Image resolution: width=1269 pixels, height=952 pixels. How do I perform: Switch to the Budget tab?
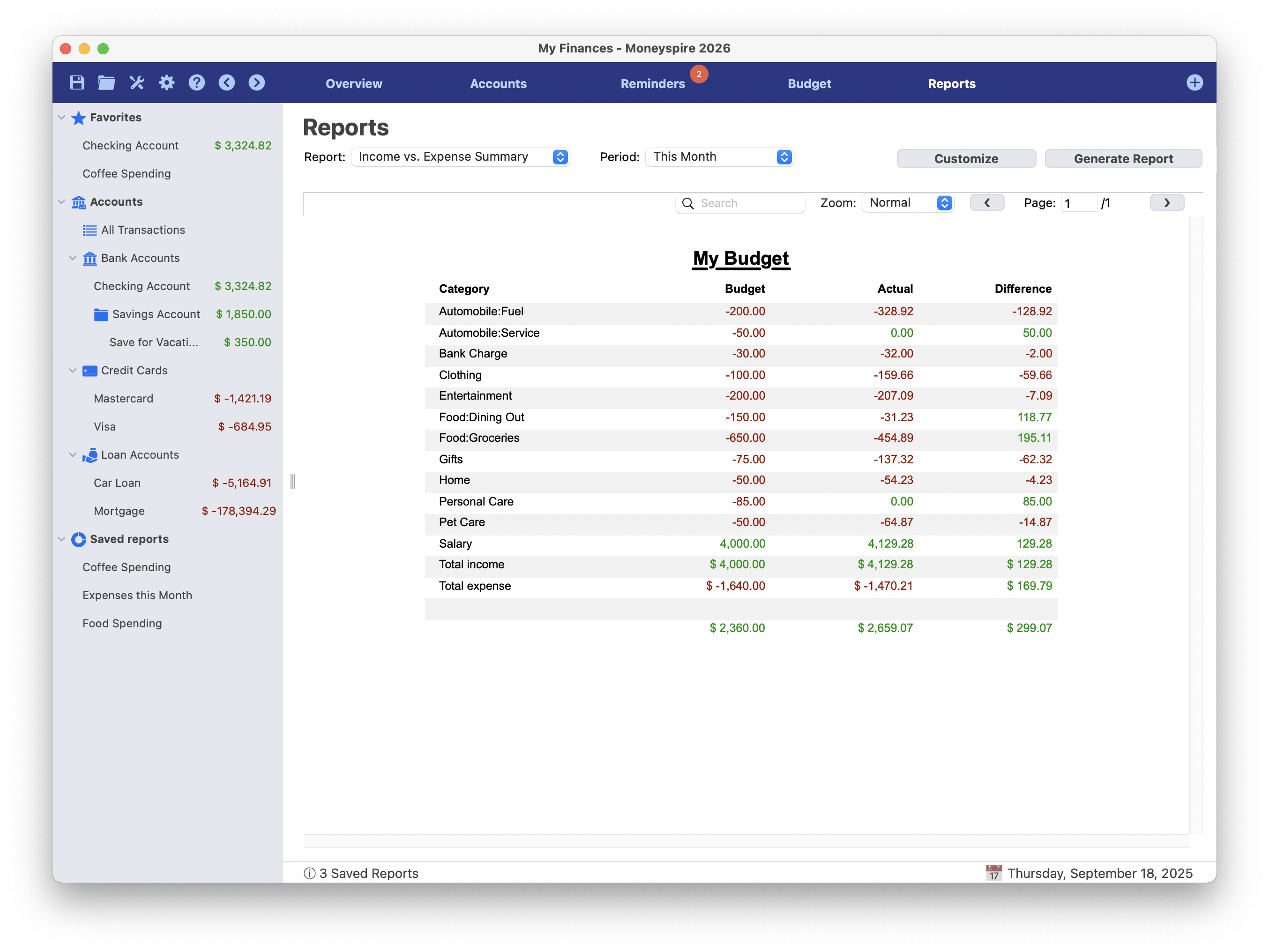pyautogui.click(x=809, y=84)
